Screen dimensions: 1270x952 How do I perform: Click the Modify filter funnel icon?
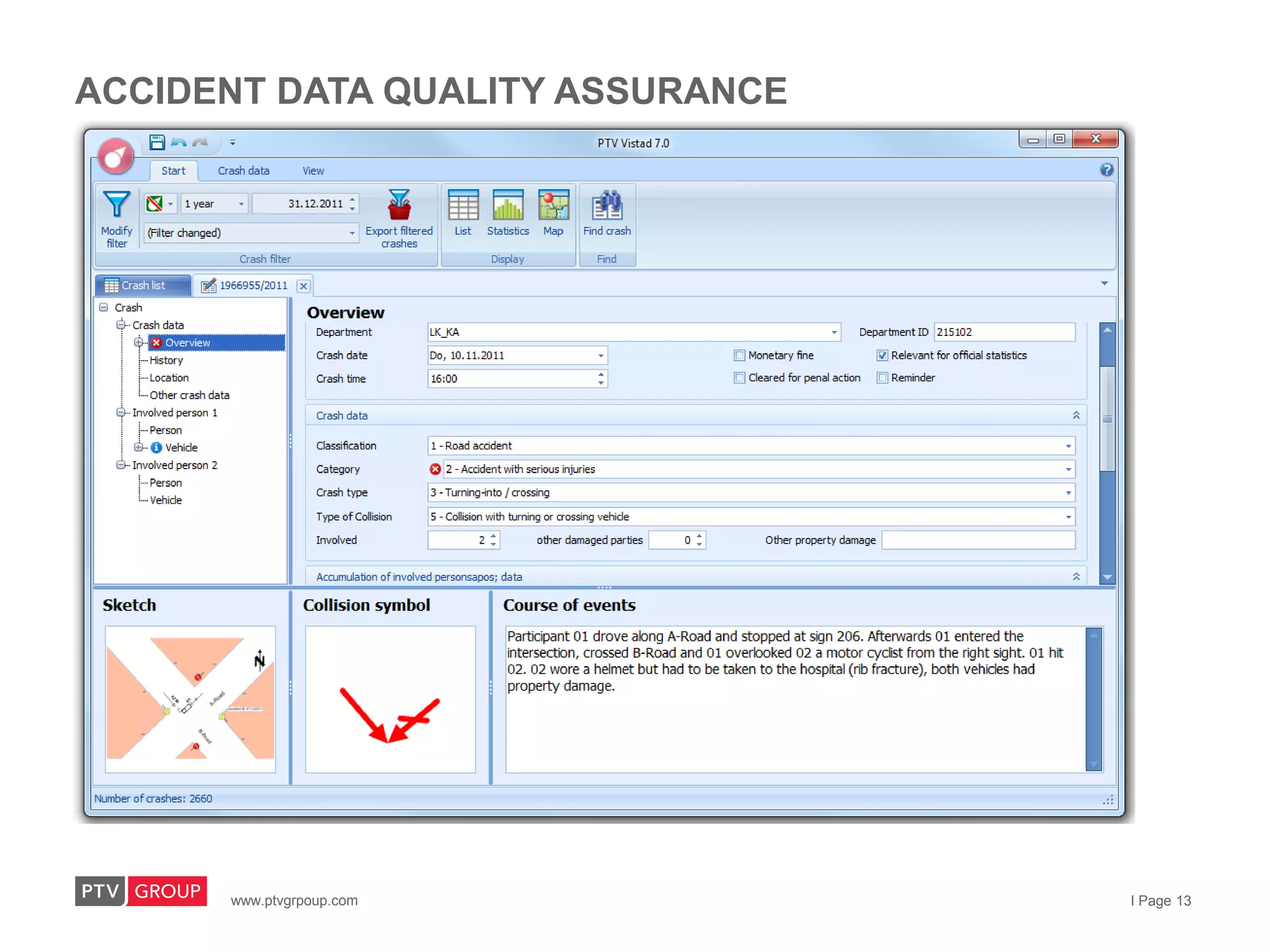(x=117, y=205)
